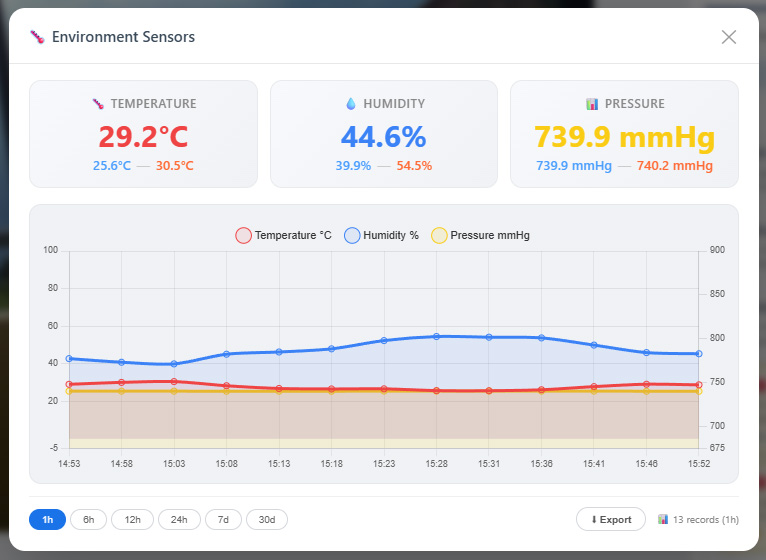The image size is (766, 560).
Task: Click the bar chart icon in Pressure card
Action: (x=592, y=104)
